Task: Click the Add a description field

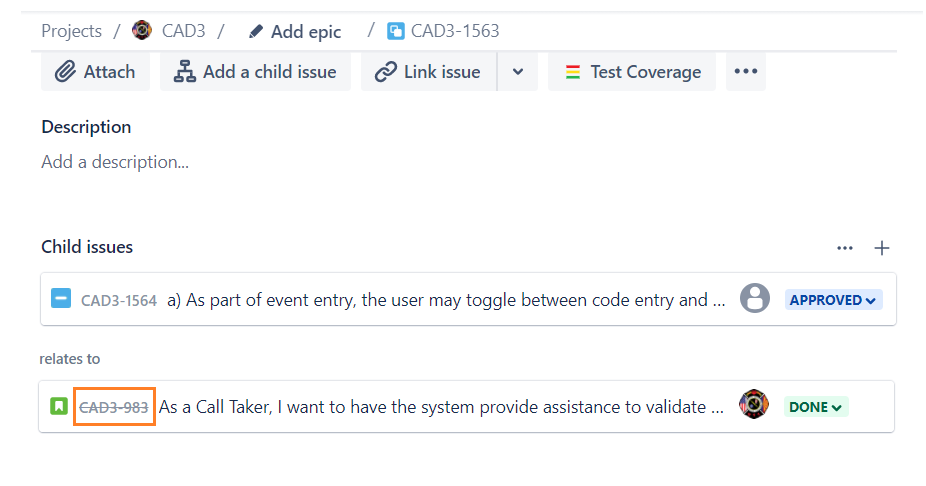Action: pyautogui.click(x=115, y=162)
